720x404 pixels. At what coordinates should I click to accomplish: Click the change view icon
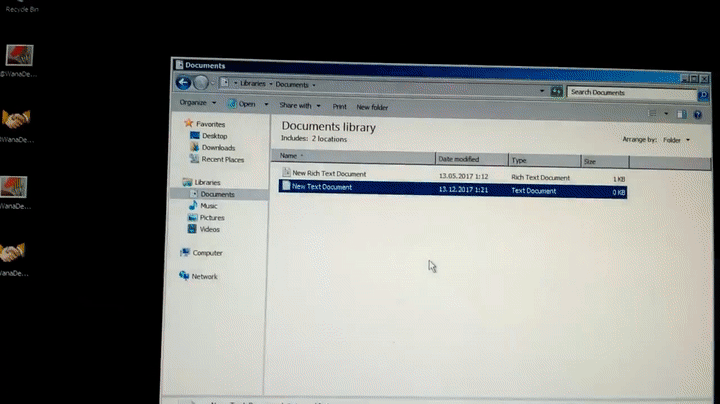click(652, 113)
